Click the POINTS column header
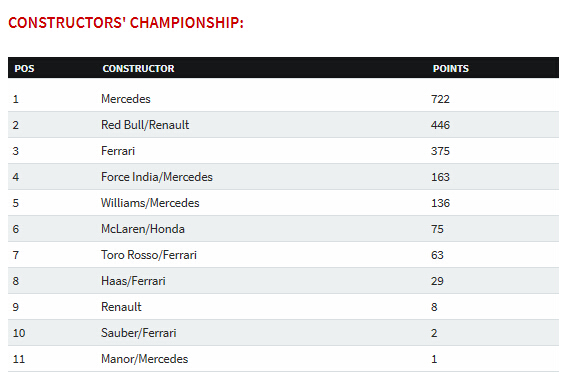Image resolution: width=565 pixels, height=379 pixels. [x=451, y=68]
